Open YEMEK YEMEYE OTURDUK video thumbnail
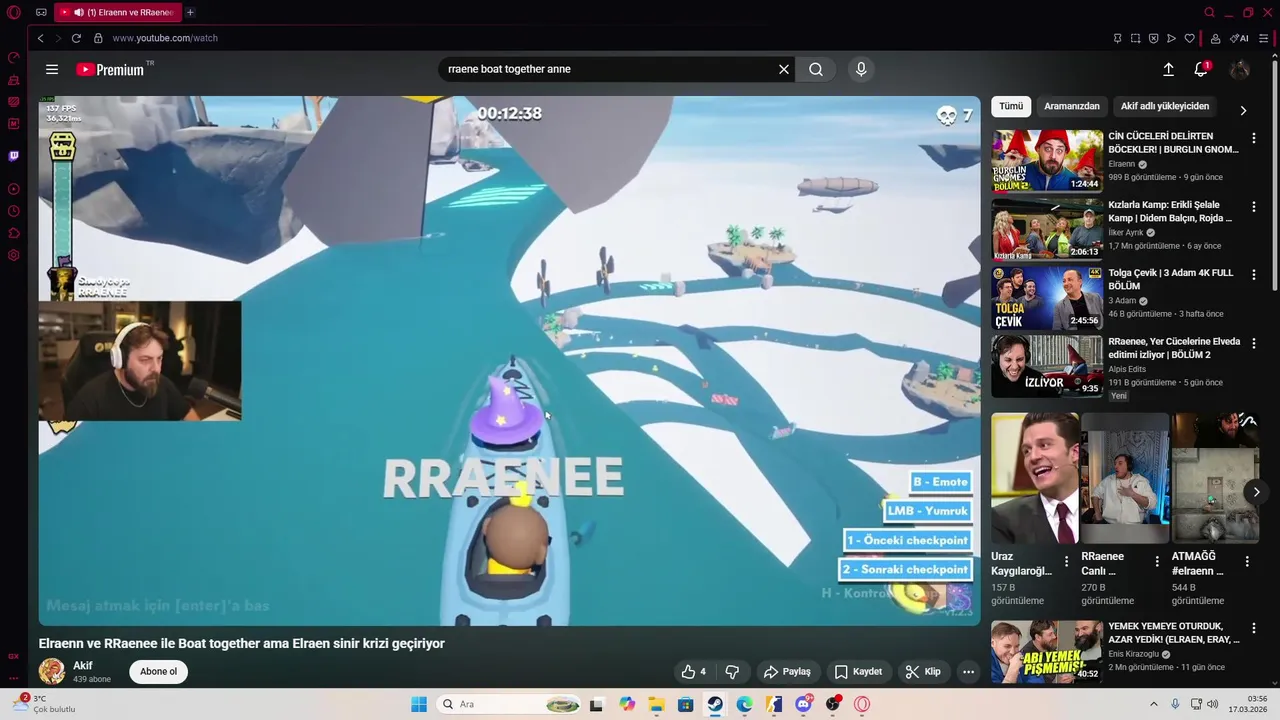The height and width of the screenshot is (720, 1280). click(x=1047, y=651)
